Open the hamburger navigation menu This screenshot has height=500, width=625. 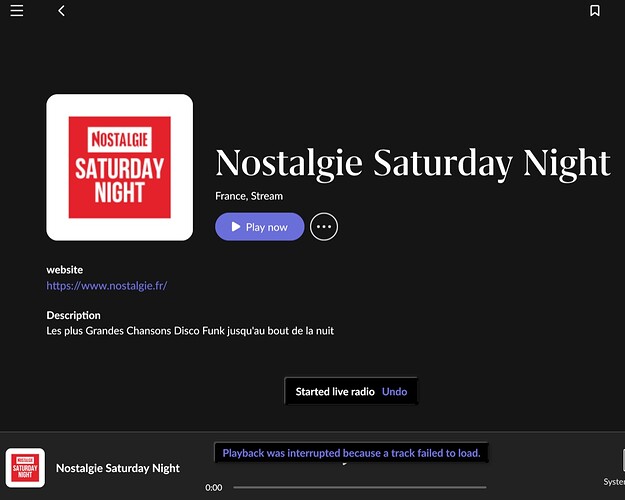point(17,11)
